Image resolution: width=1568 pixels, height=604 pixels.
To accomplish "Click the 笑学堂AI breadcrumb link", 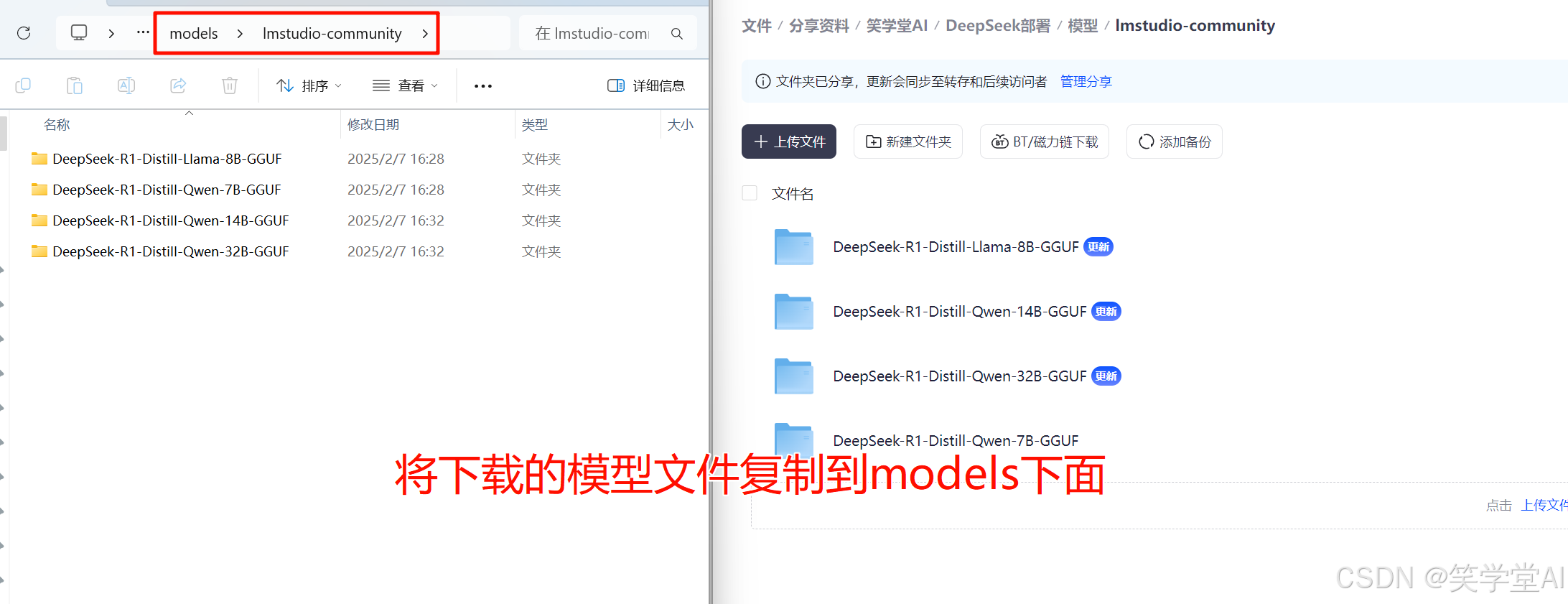I will point(897,26).
